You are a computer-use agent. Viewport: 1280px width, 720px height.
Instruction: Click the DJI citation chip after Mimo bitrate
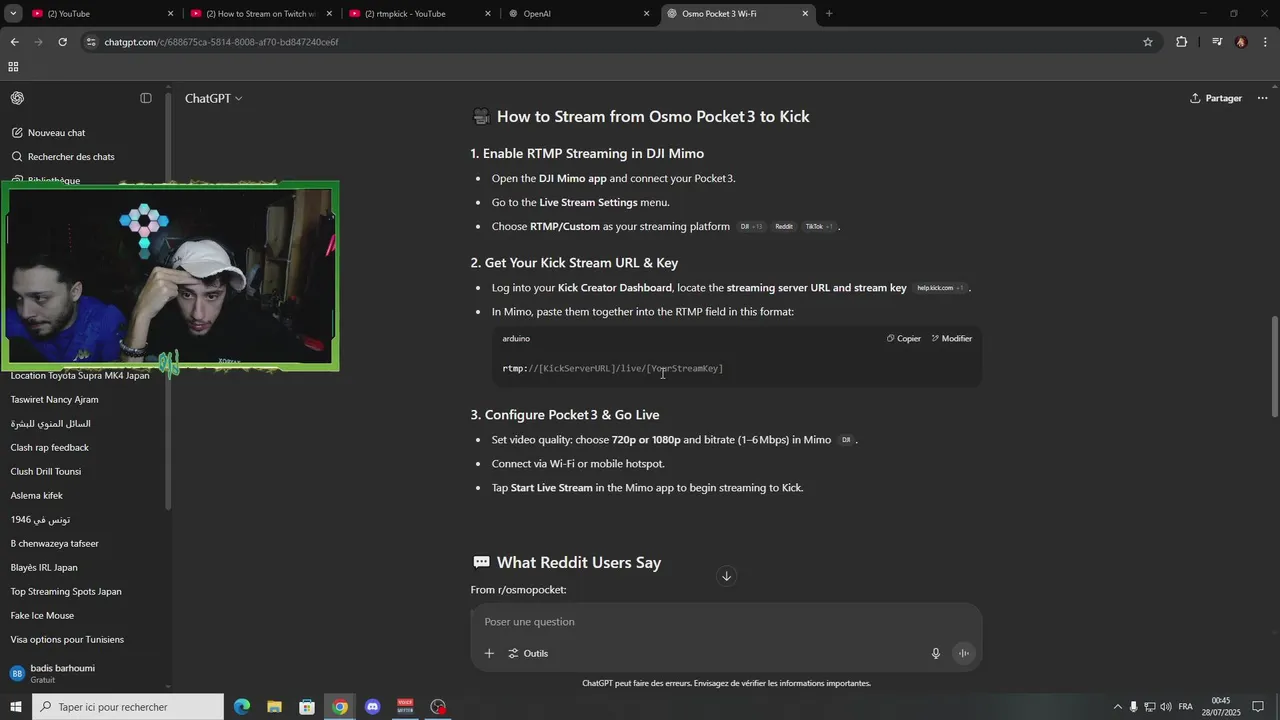(x=846, y=440)
